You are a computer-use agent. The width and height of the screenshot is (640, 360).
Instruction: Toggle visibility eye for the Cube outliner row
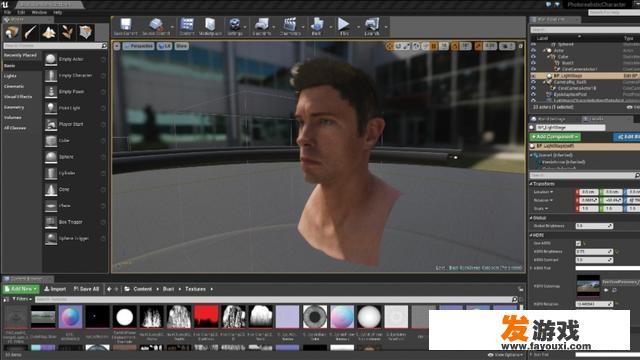point(533,57)
